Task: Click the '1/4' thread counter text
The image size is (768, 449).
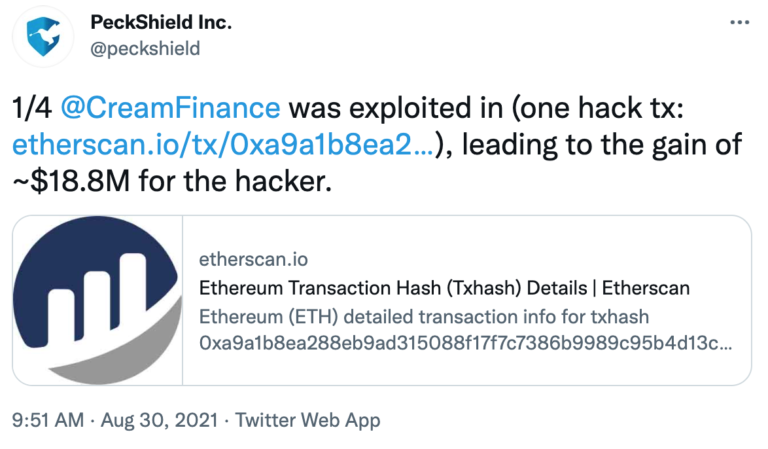Action: tap(32, 108)
